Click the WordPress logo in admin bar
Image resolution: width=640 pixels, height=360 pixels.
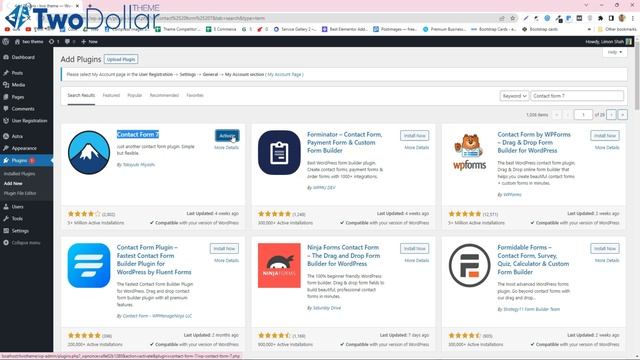coord(6,42)
